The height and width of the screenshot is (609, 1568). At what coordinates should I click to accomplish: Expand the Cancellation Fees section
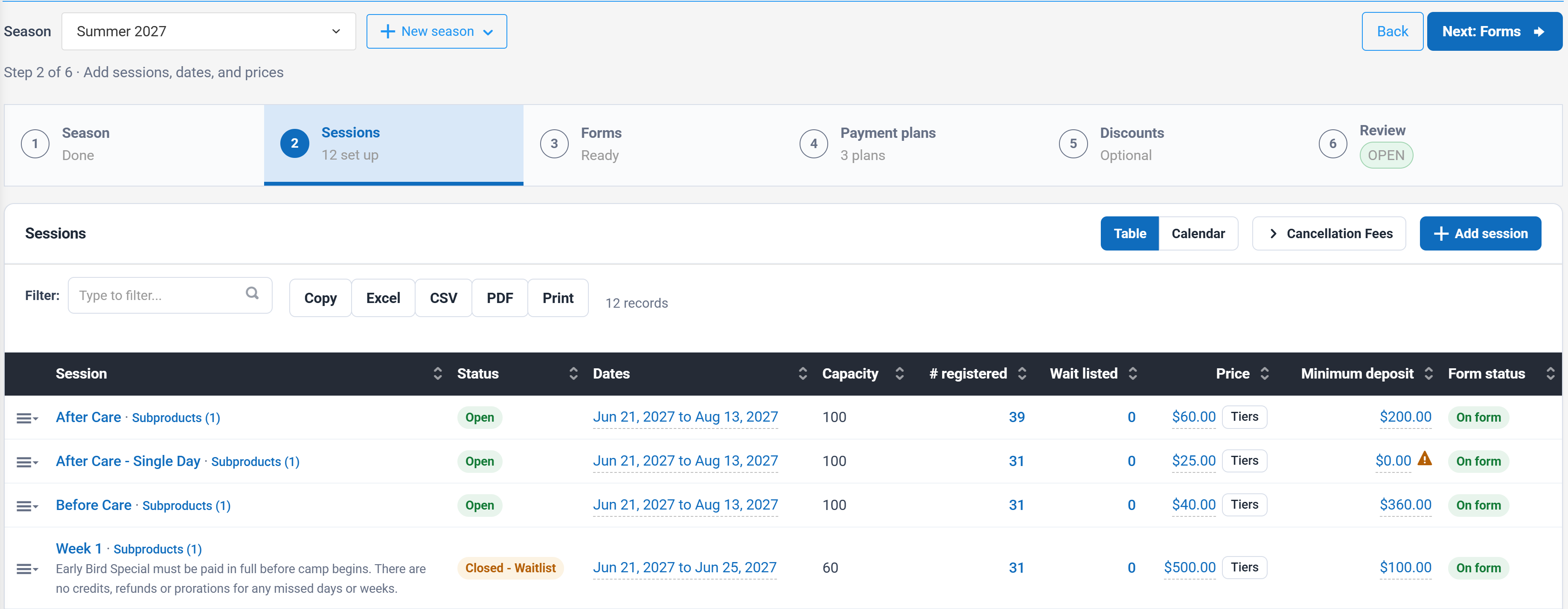[1329, 233]
